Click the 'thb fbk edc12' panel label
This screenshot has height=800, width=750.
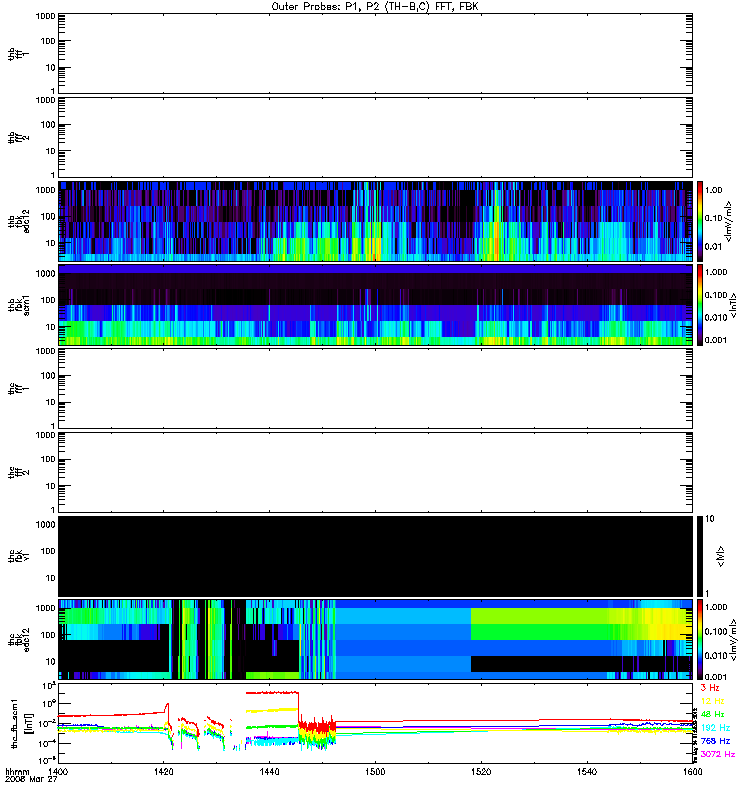pos(18,221)
